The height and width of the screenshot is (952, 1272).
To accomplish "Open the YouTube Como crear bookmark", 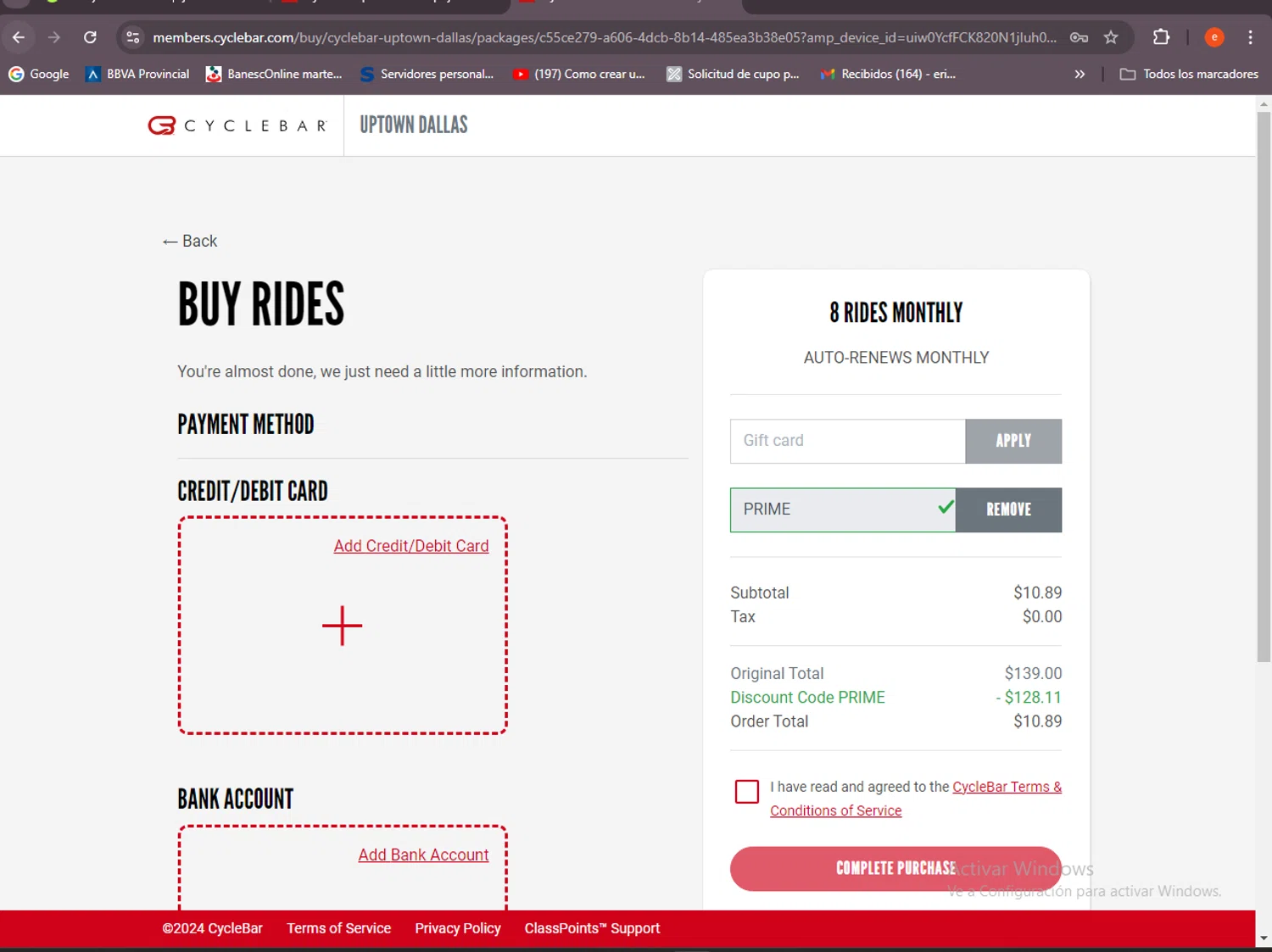I will 579,74.
